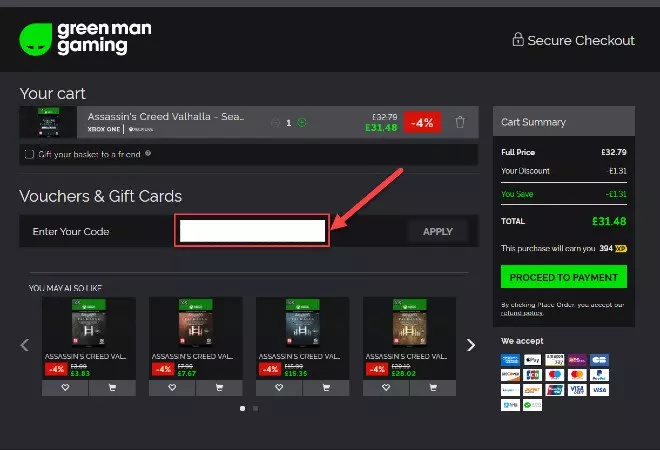Click the Maestro payment icon
This screenshot has width=660, height=450.
point(555,375)
